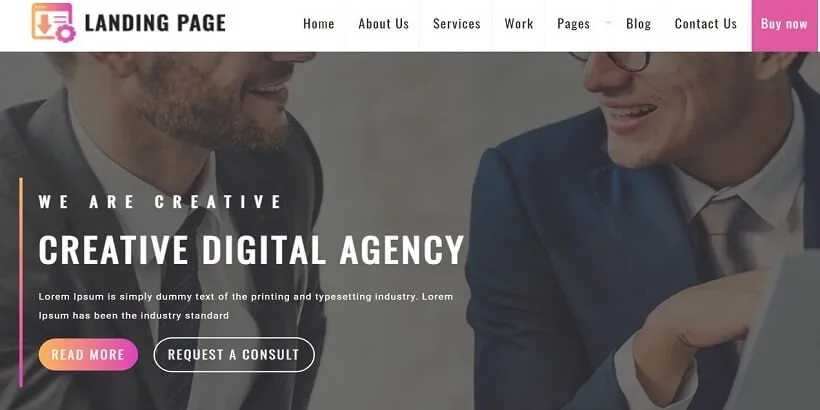Image resolution: width=820 pixels, height=410 pixels.
Task: Go to the Home menu item
Action: [x=318, y=24]
